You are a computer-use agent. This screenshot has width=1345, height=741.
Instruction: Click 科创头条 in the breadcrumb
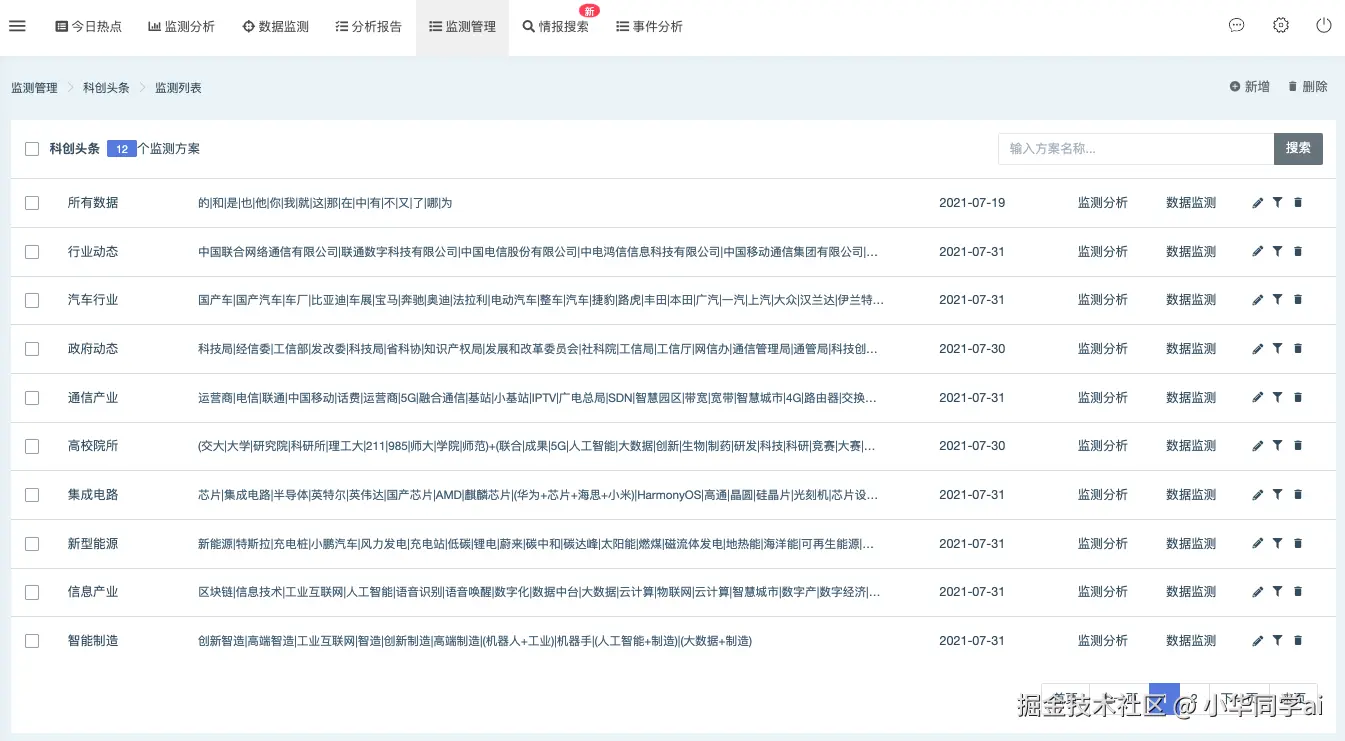click(106, 88)
